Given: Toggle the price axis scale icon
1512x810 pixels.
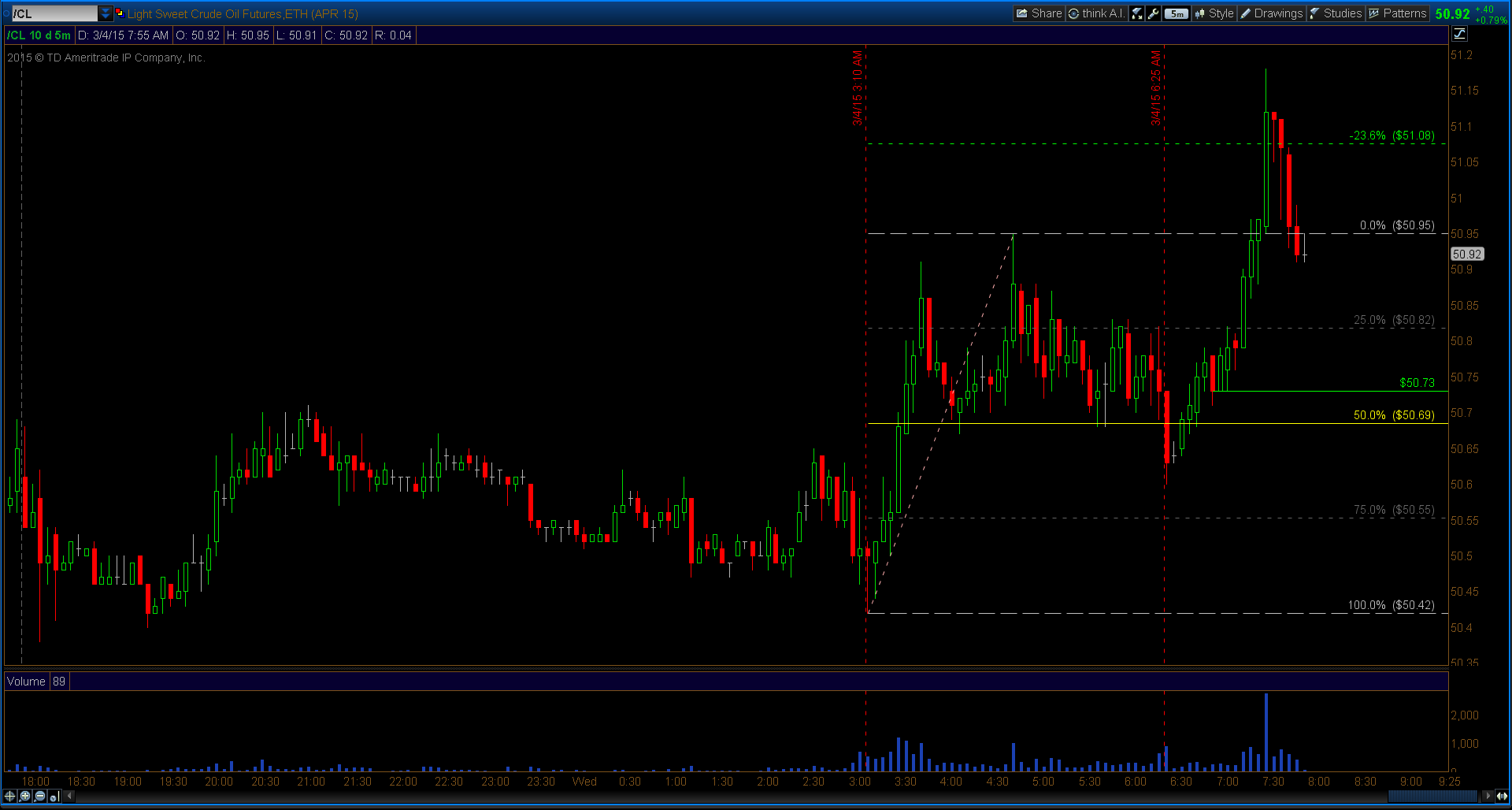Looking at the screenshot, I should point(1459,33).
